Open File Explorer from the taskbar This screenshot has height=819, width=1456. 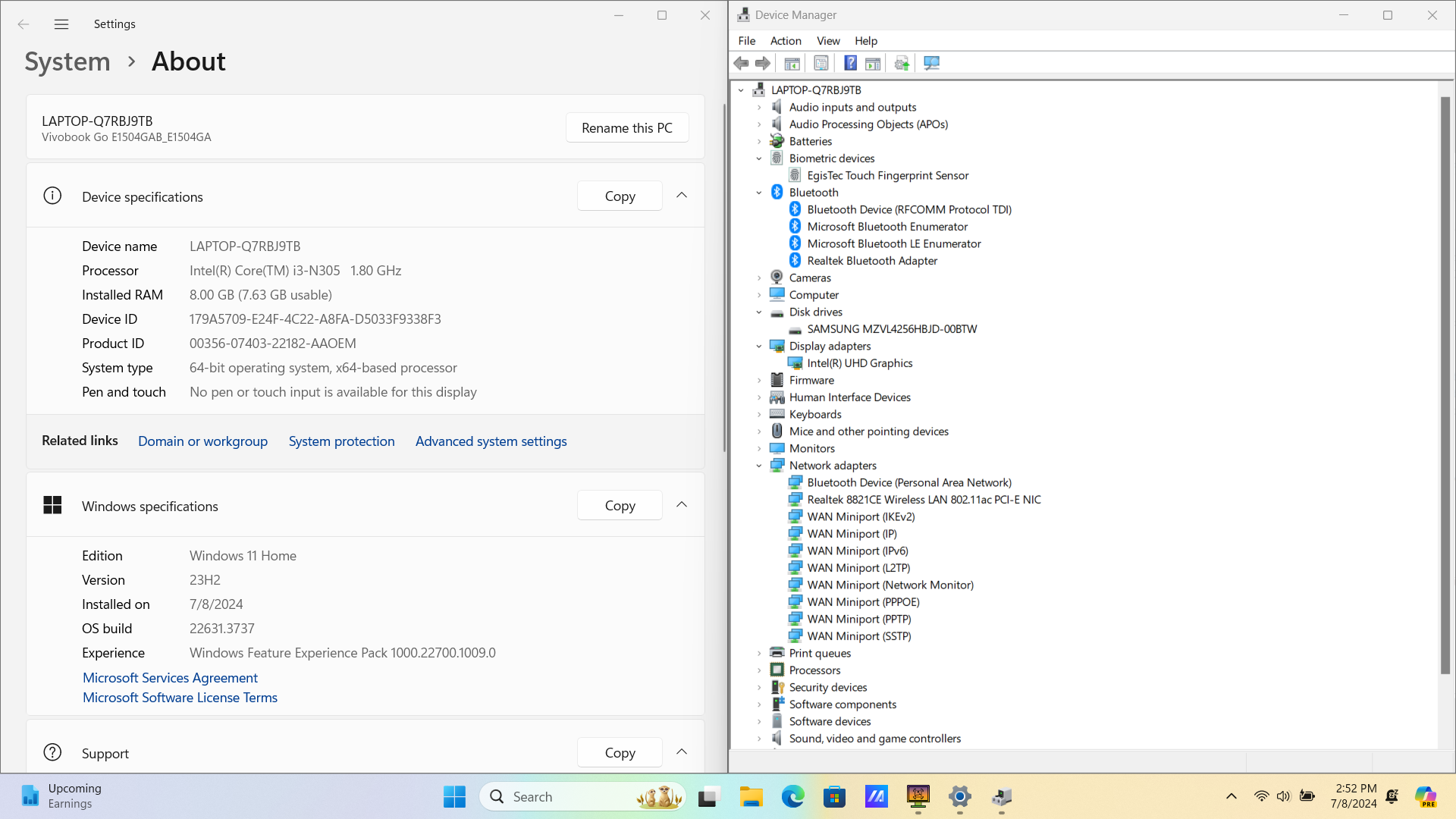coord(751,796)
